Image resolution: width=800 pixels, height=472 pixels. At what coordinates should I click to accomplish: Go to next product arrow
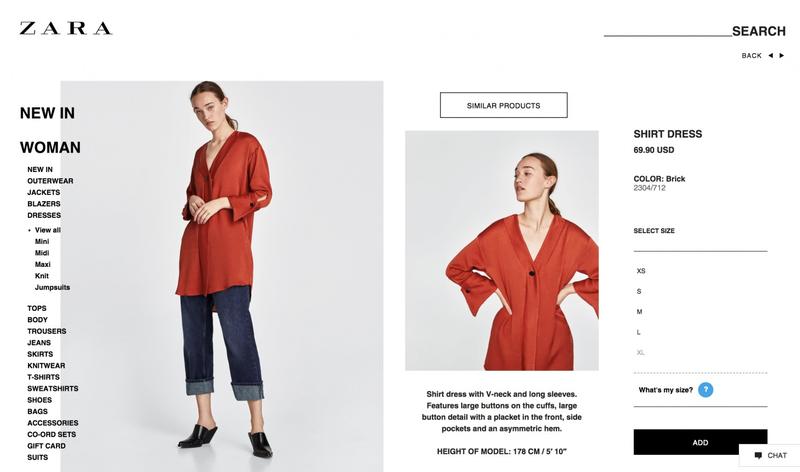[x=782, y=56]
